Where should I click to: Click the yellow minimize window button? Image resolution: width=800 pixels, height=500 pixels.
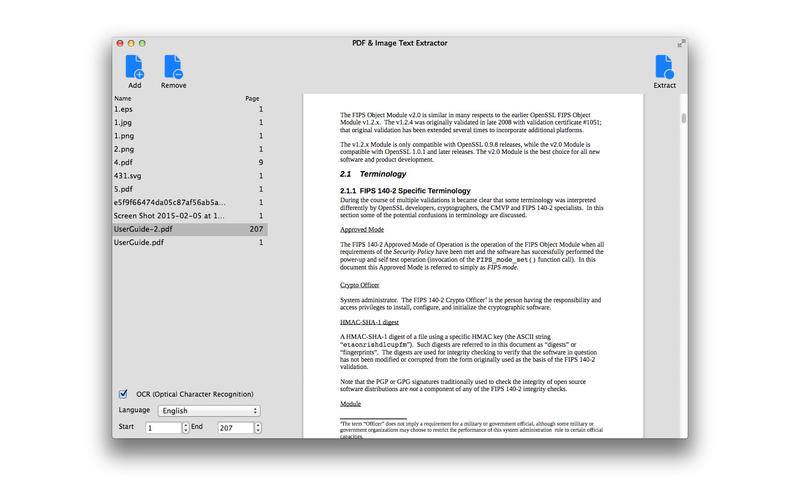[x=131, y=43]
